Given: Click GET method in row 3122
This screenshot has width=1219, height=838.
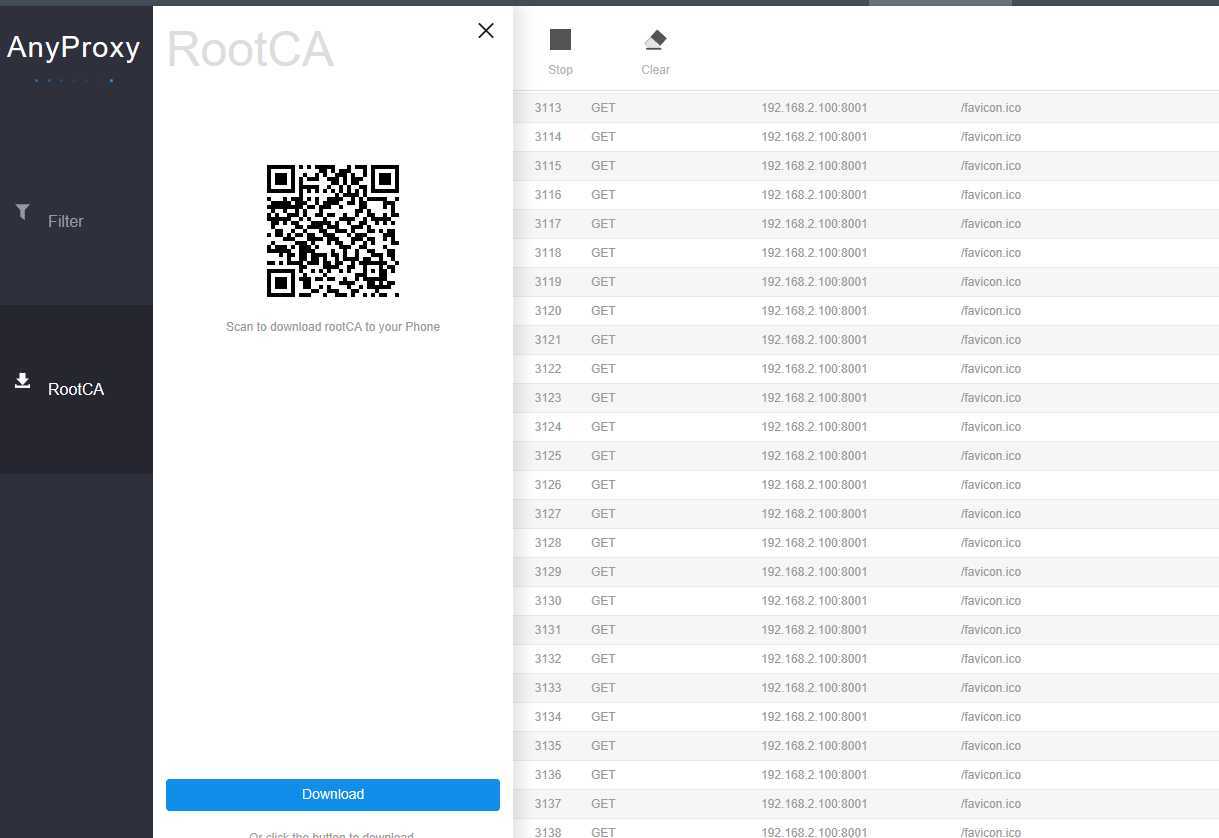Looking at the screenshot, I should pyautogui.click(x=603, y=369).
